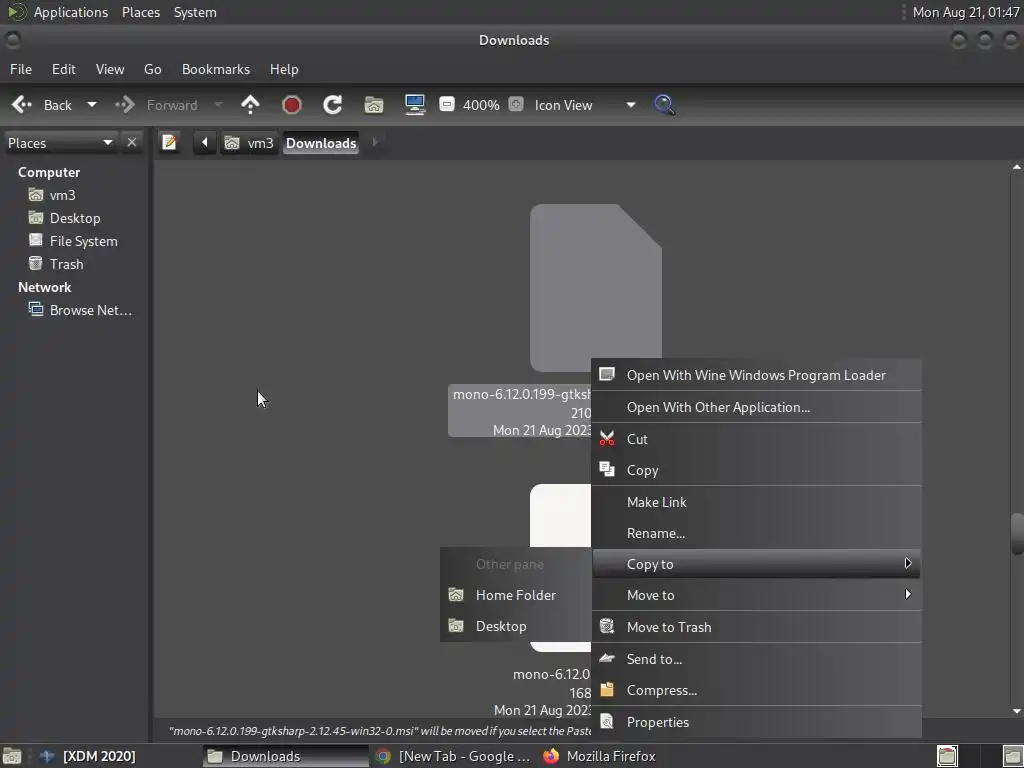Click the red Stop loading icon
Image resolution: width=1024 pixels, height=768 pixels.
click(x=291, y=104)
